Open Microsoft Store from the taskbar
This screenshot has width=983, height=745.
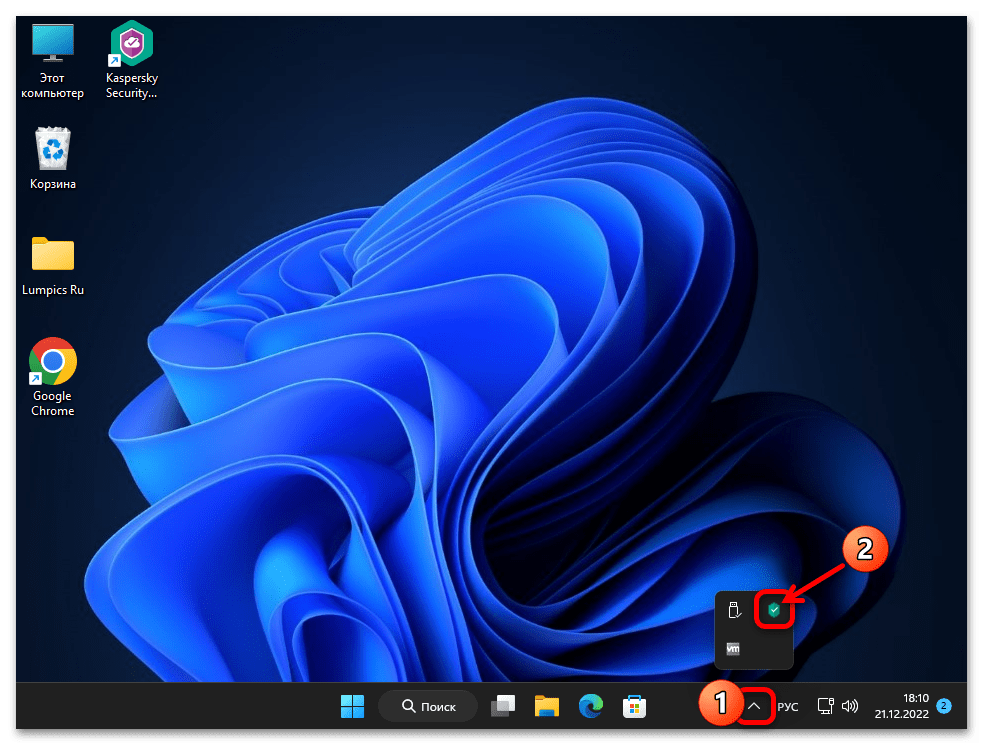click(634, 706)
